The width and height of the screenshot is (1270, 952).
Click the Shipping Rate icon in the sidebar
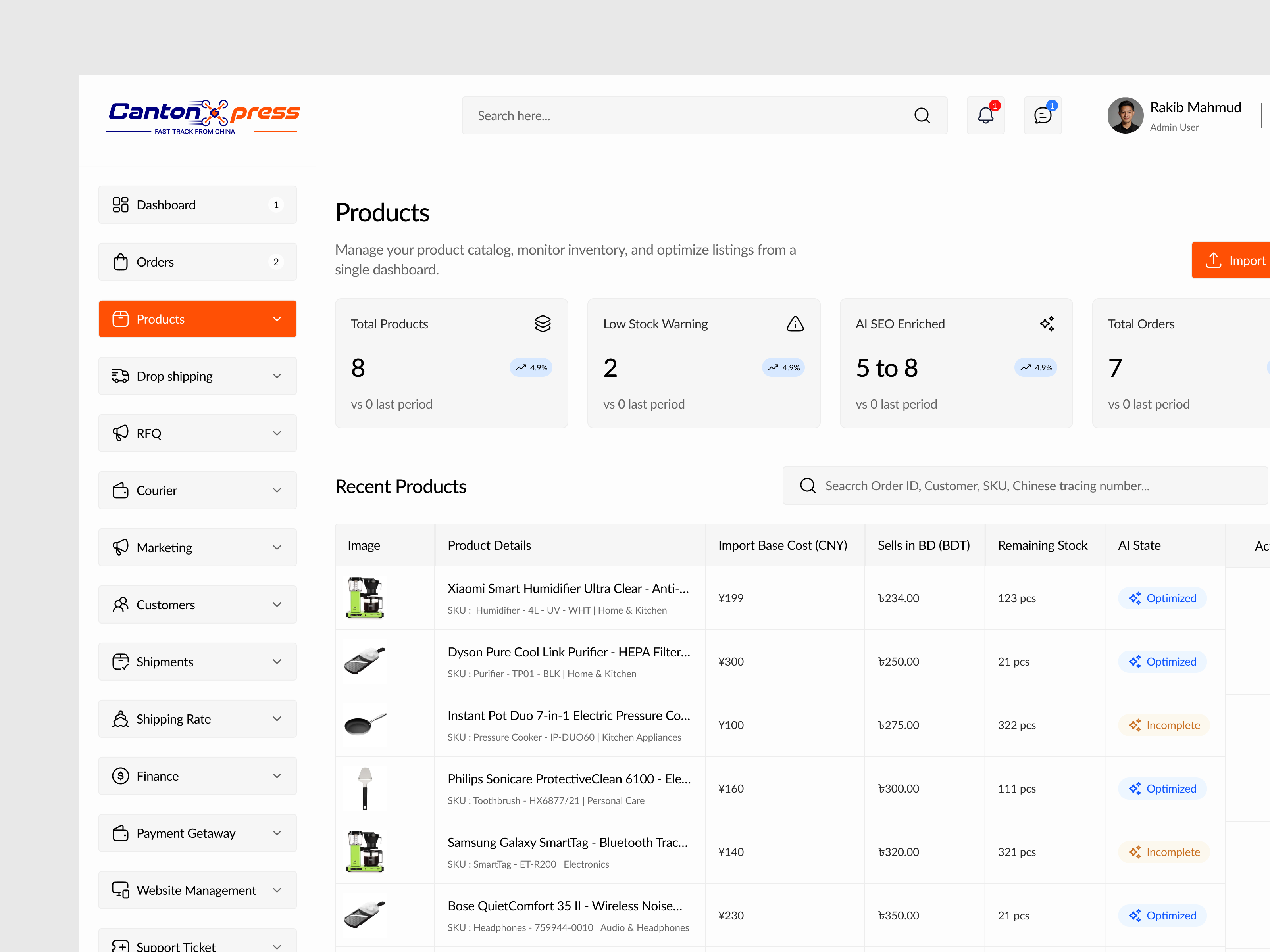(x=121, y=718)
